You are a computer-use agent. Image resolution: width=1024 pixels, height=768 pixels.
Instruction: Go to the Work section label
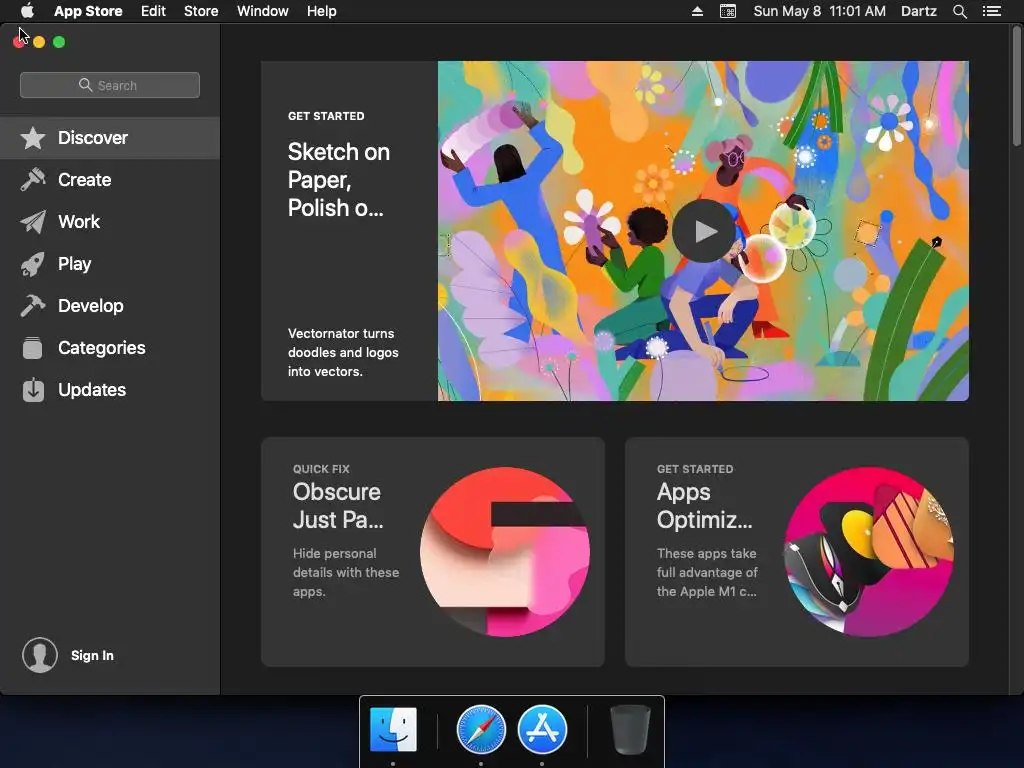79,221
